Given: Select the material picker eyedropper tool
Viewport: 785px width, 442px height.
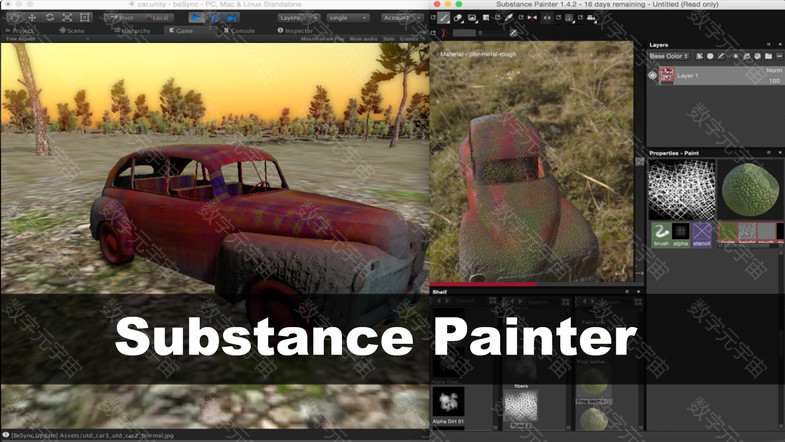Looking at the screenshot, I should tap(509, 18).
